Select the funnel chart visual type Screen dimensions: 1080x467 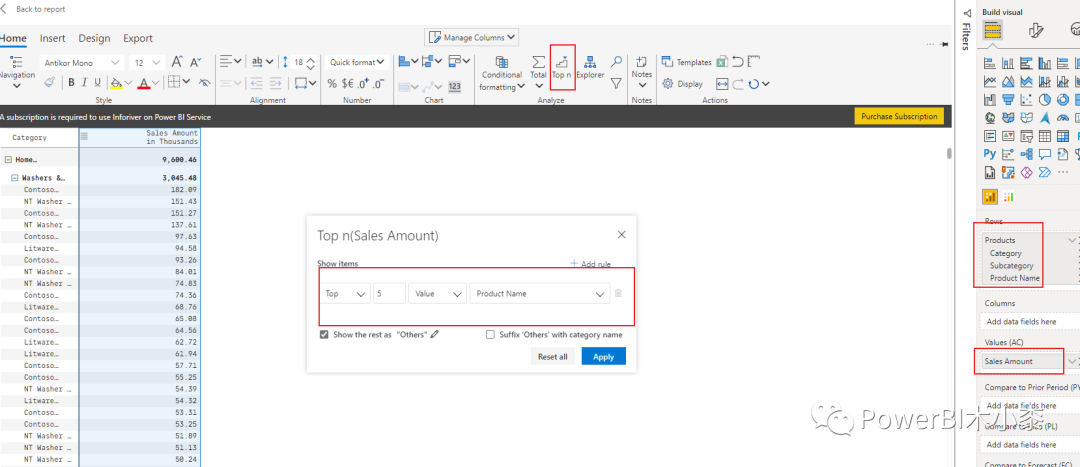click(x=1008, y=101)
